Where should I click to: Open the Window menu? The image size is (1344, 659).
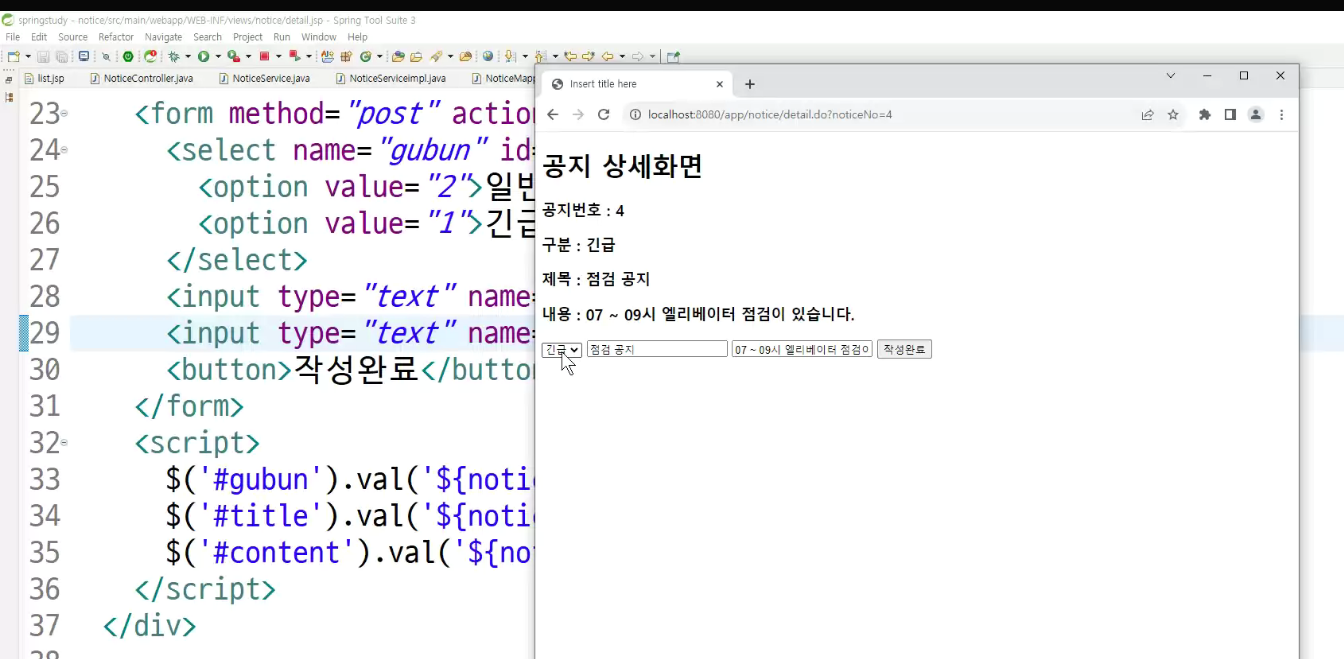(x=319, y=37)
